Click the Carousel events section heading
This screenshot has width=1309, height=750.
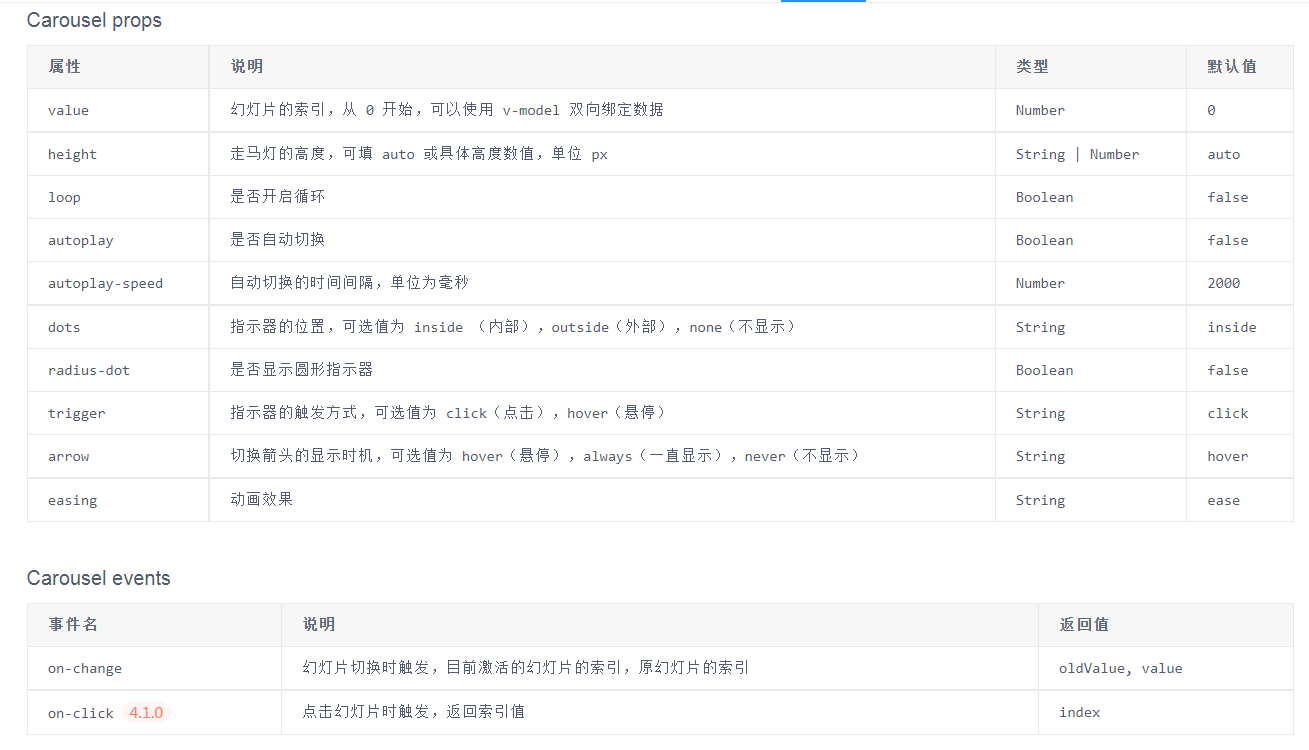99,578
